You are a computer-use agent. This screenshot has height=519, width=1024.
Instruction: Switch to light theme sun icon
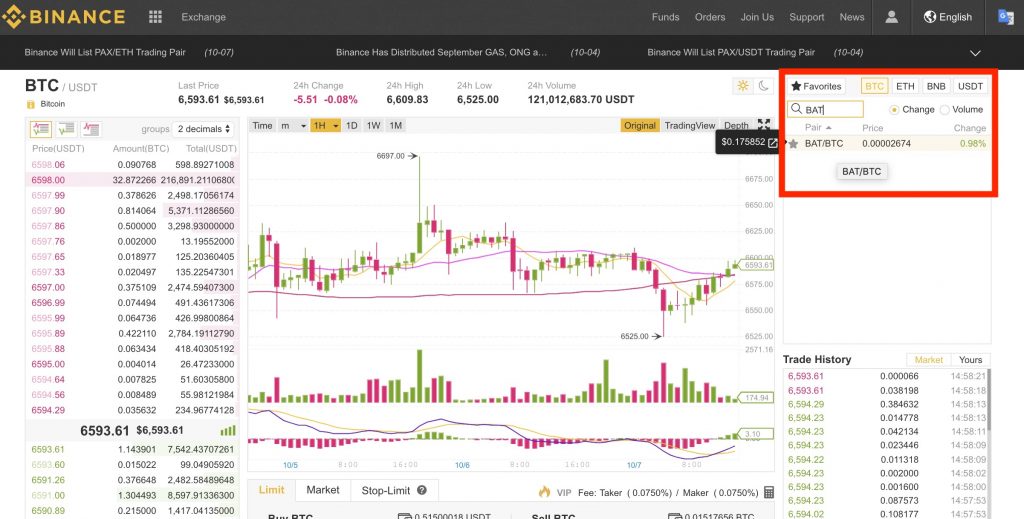[x=743, y=86]
